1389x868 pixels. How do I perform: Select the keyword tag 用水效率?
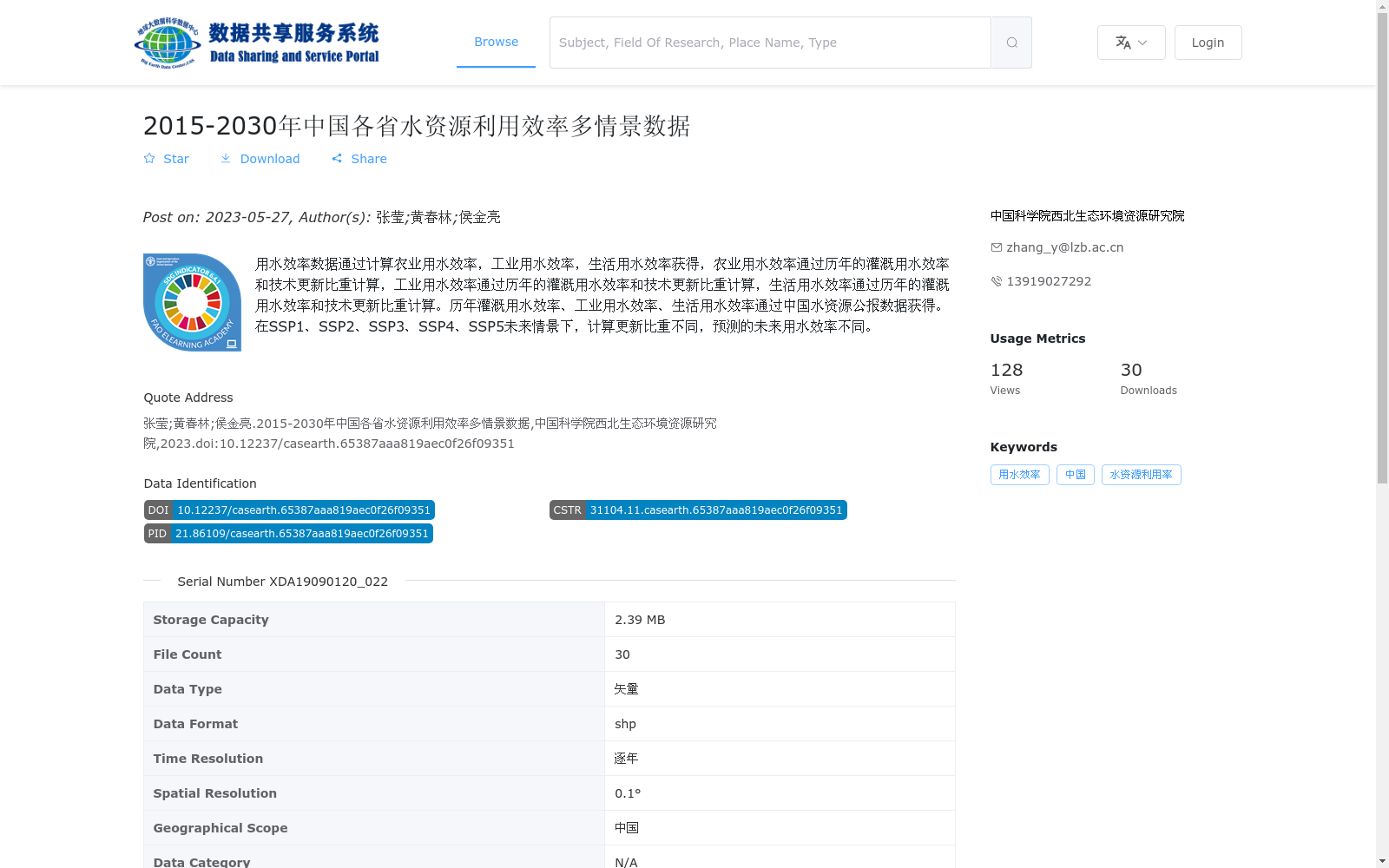point(1019,475)
